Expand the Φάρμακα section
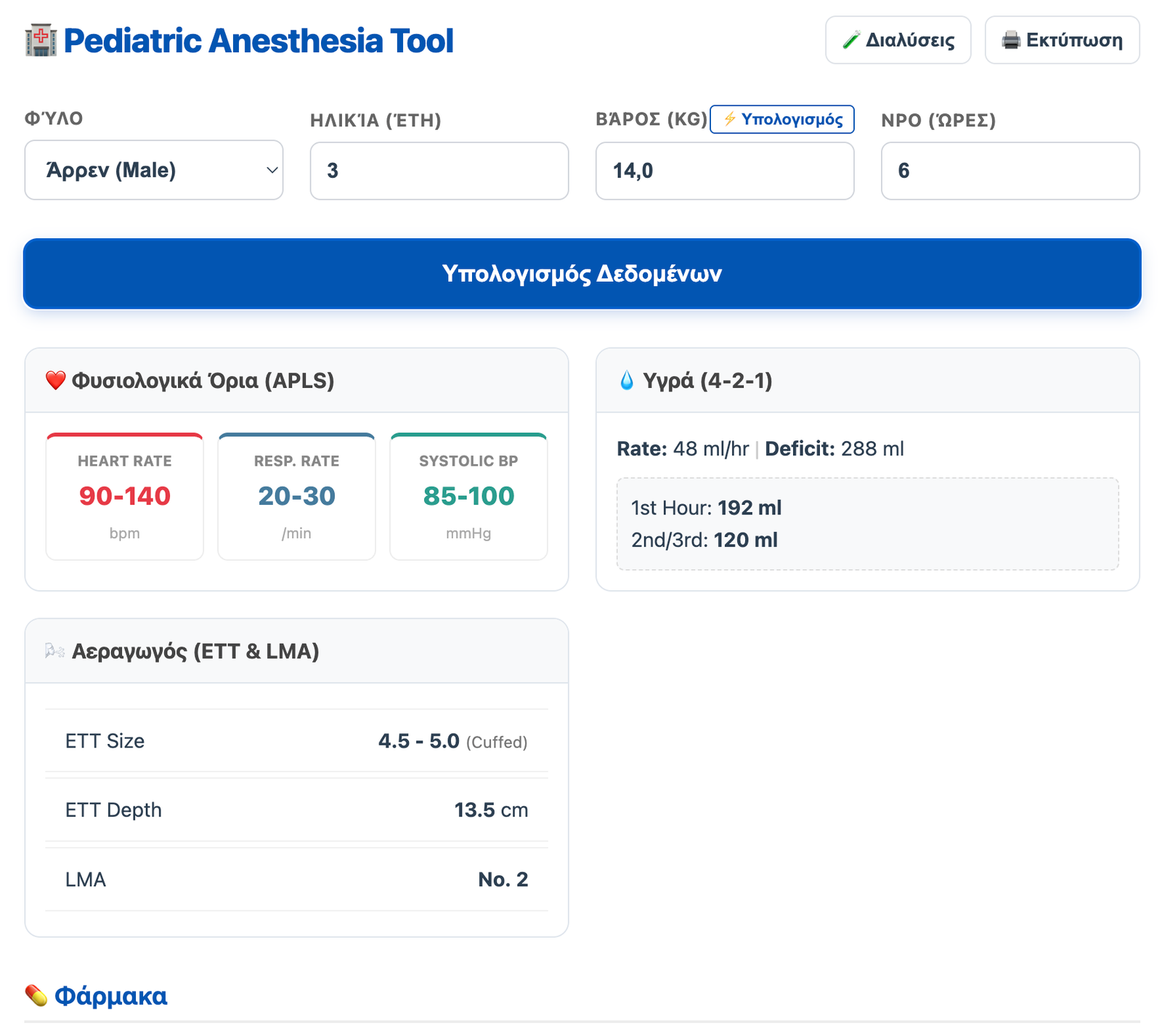This screenshot has height=1036, width=1162. [x=106, y=995]
